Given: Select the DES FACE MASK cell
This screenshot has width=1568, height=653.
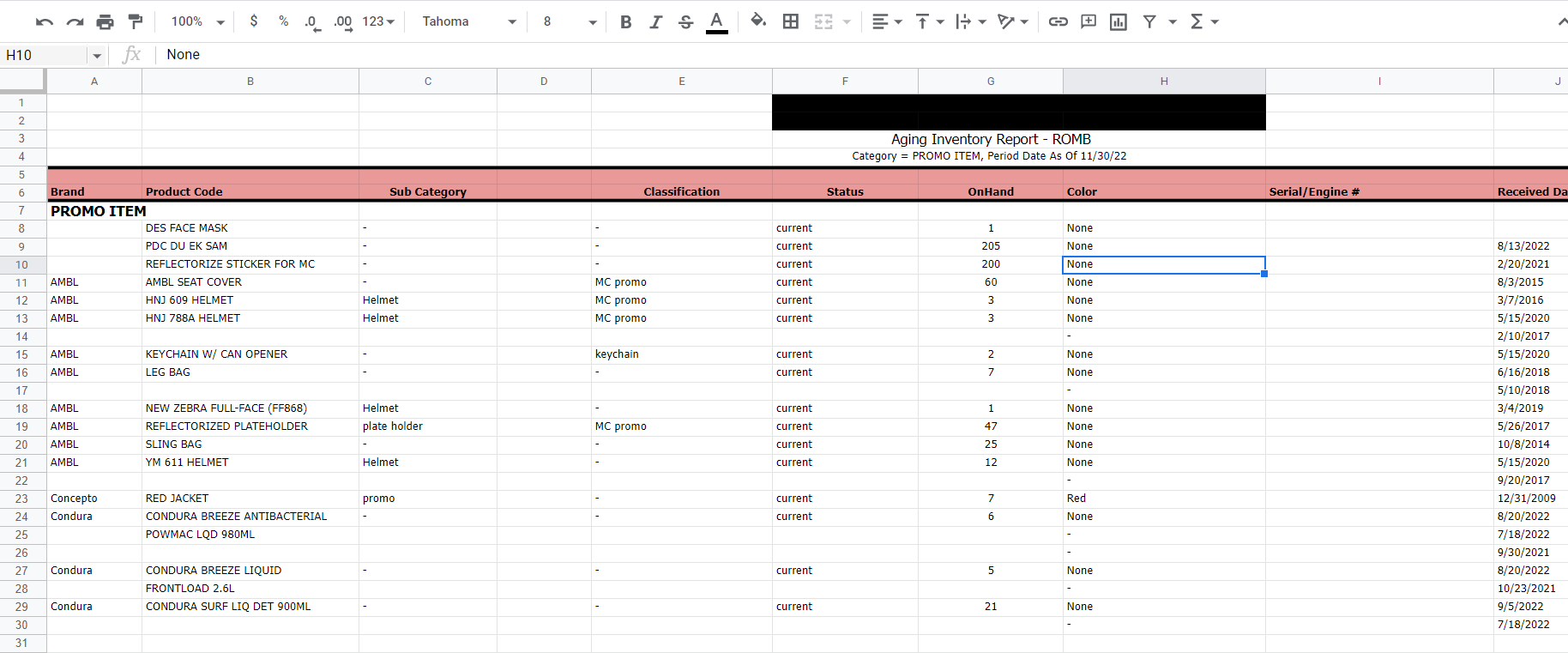Looking at the screenshot, I should click(250, 228).
